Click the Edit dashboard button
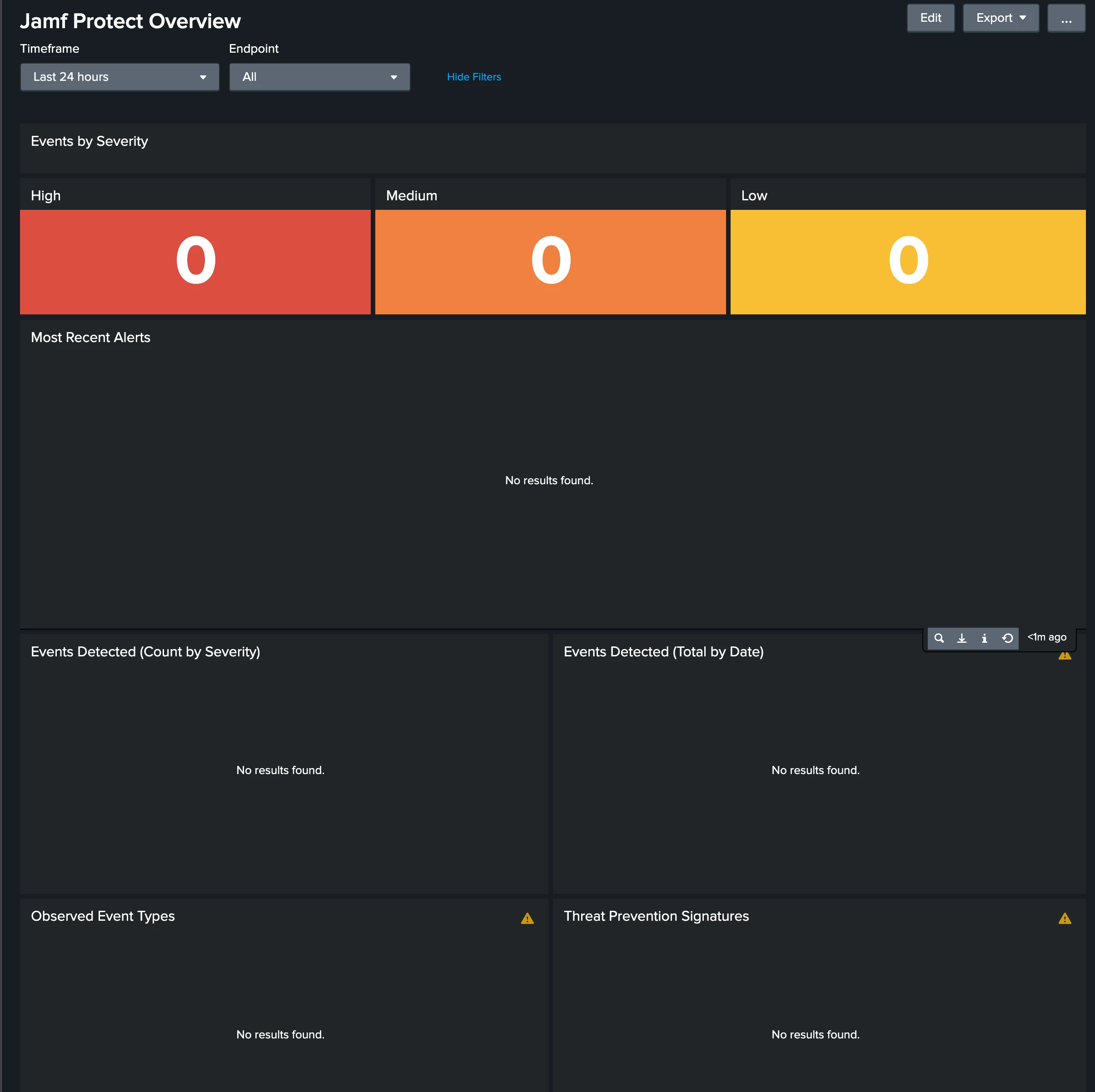Screen dimensions: 1095x1092 point(931,18)
